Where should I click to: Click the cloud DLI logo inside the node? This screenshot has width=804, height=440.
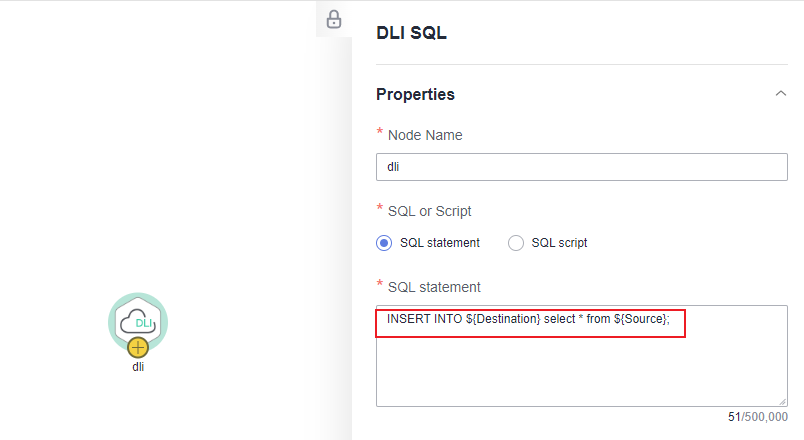coord(138,322)
